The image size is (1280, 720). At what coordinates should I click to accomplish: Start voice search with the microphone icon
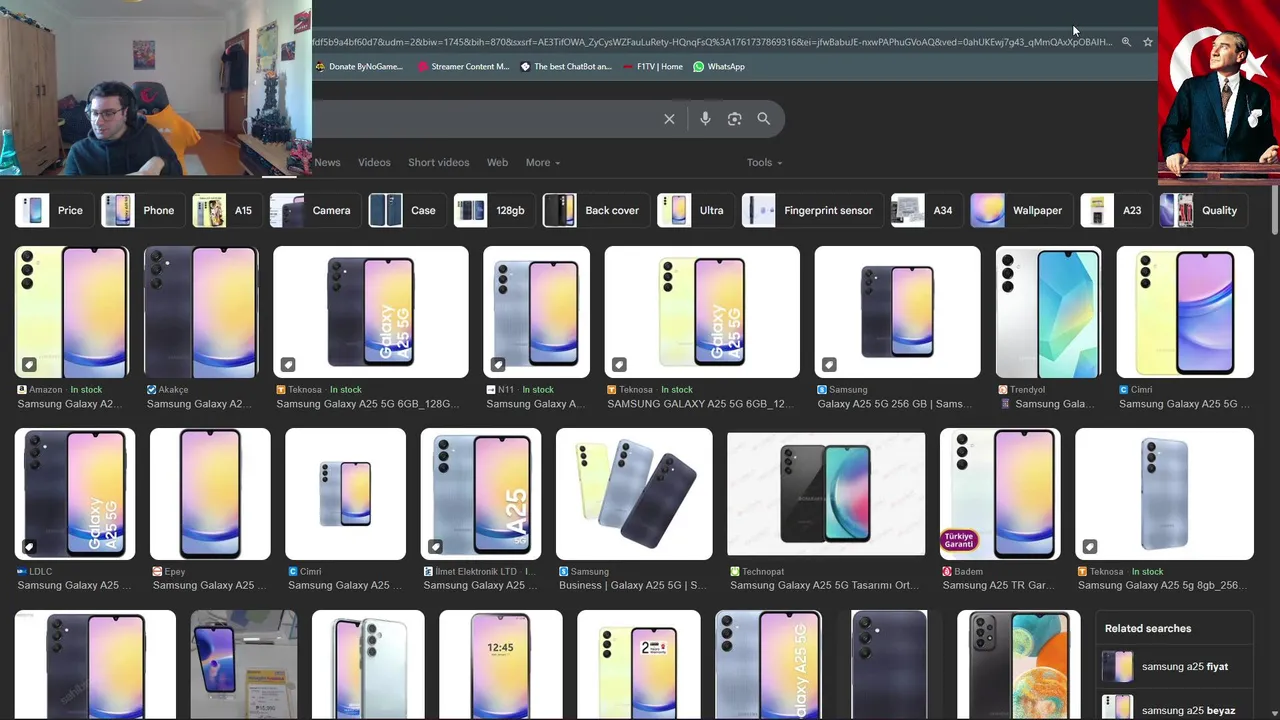point(705,119)
